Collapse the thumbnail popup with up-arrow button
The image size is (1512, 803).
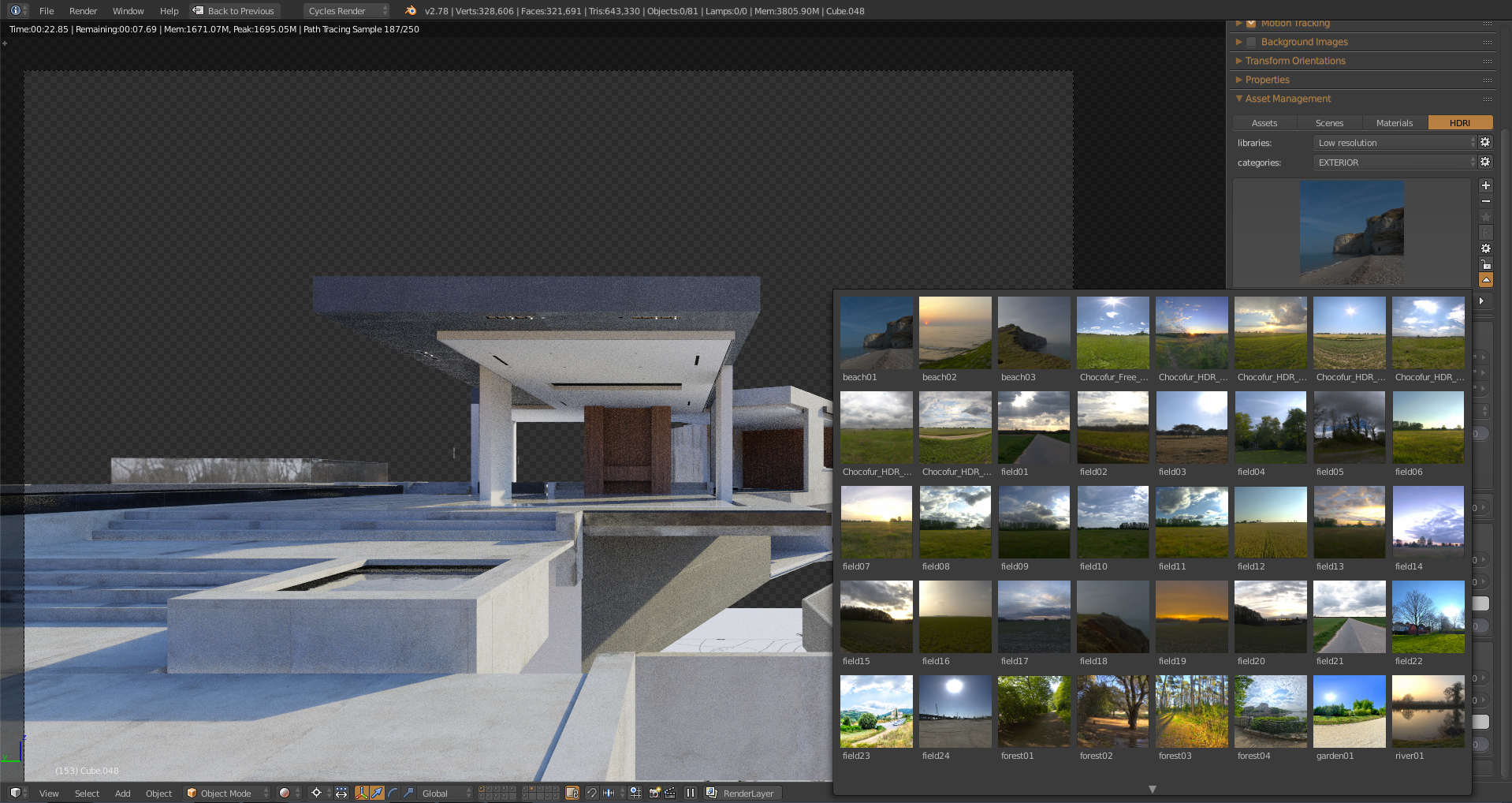[x=1486, y=280]
